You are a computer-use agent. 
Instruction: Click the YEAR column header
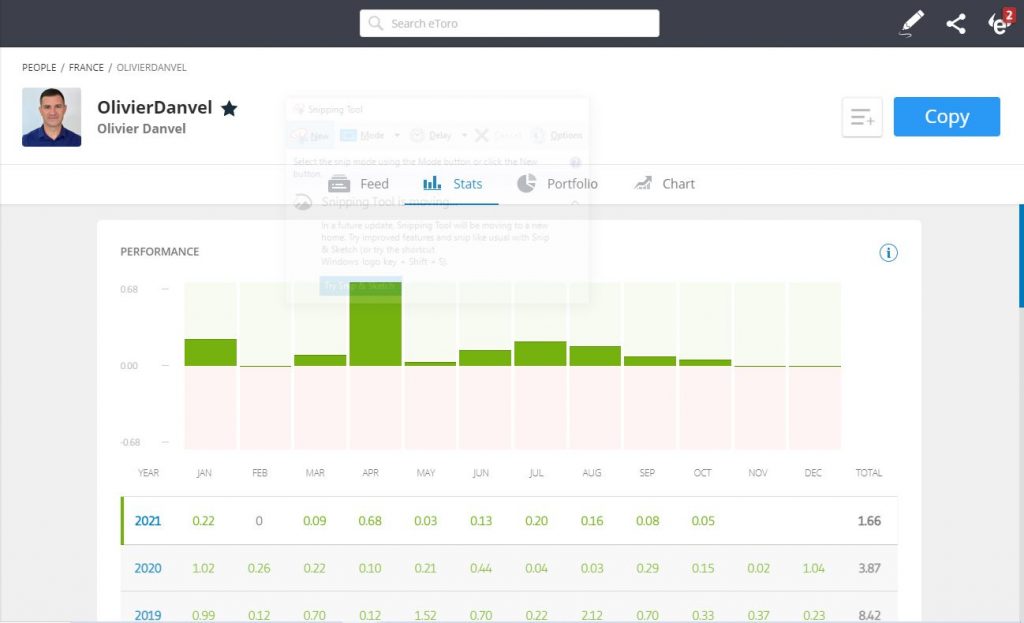click(x=148, y=473)
